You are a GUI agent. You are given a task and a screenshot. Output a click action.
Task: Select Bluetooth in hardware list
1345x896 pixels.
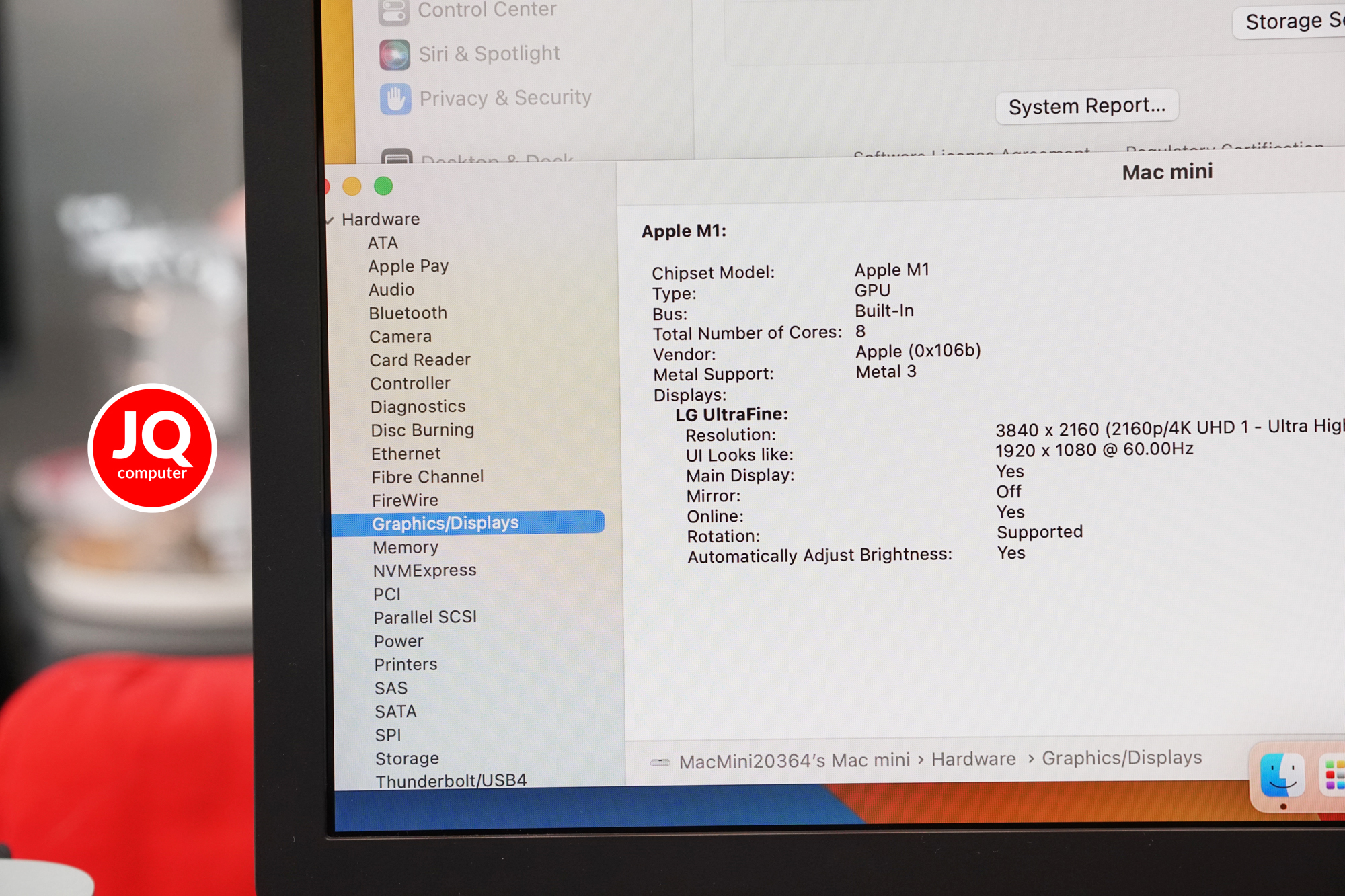(x=408, y=313)
